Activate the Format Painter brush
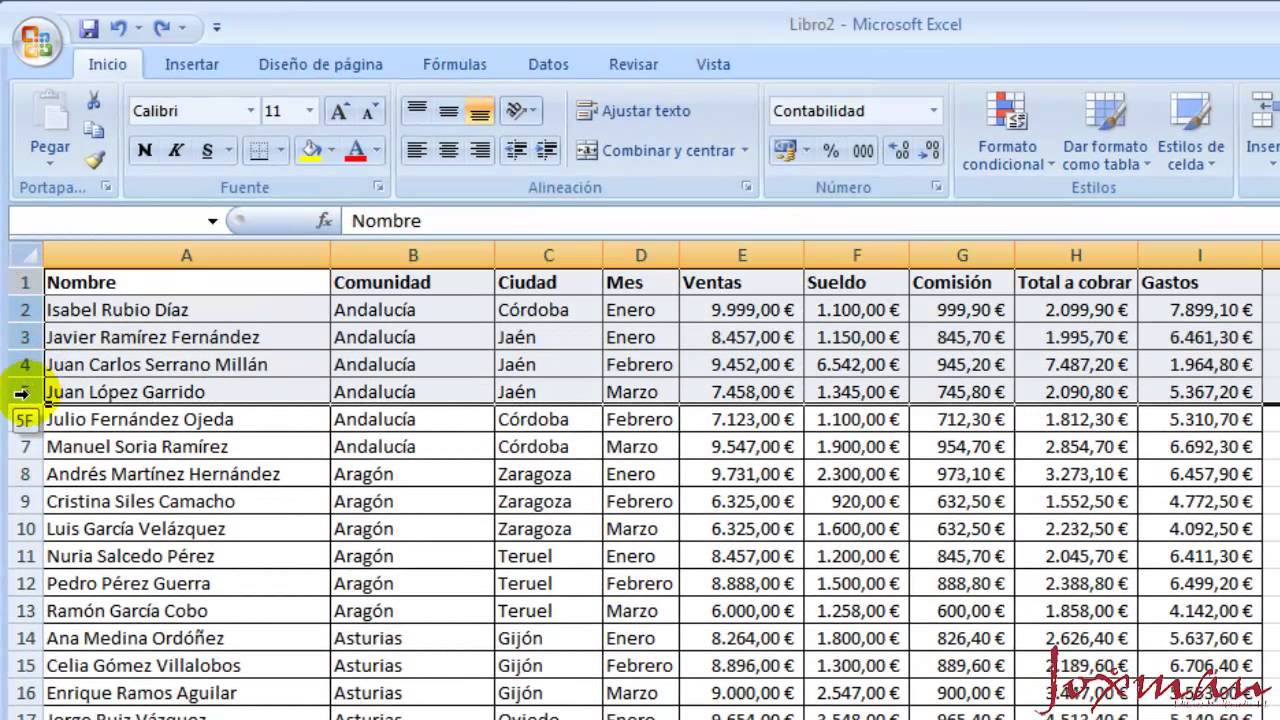 click(94, 159)
